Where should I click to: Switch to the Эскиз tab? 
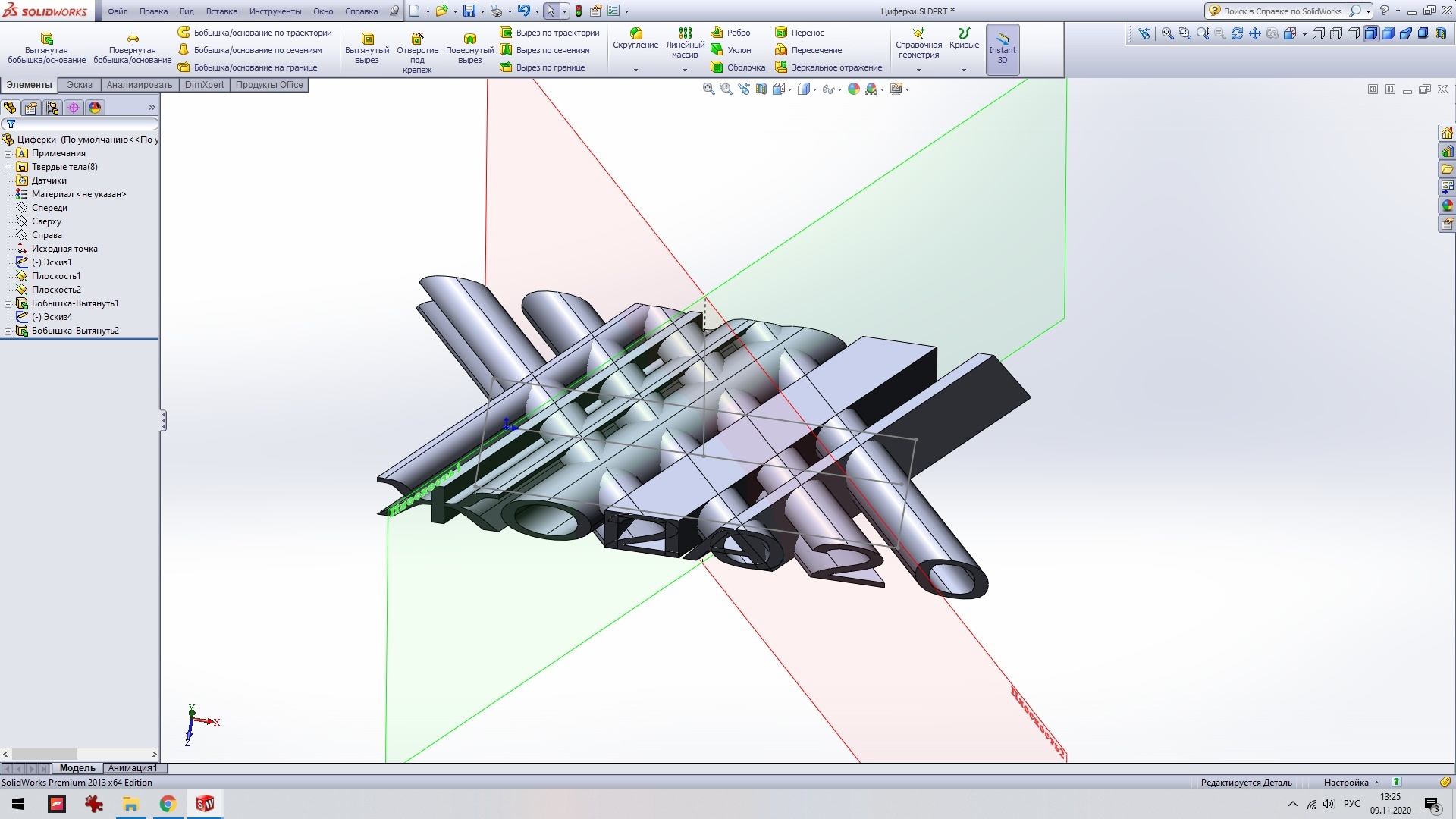[80, 85]
